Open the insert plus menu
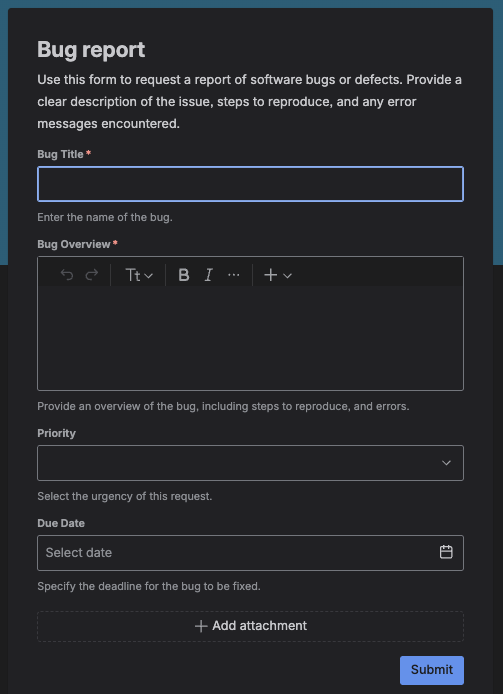 point(278,275)
